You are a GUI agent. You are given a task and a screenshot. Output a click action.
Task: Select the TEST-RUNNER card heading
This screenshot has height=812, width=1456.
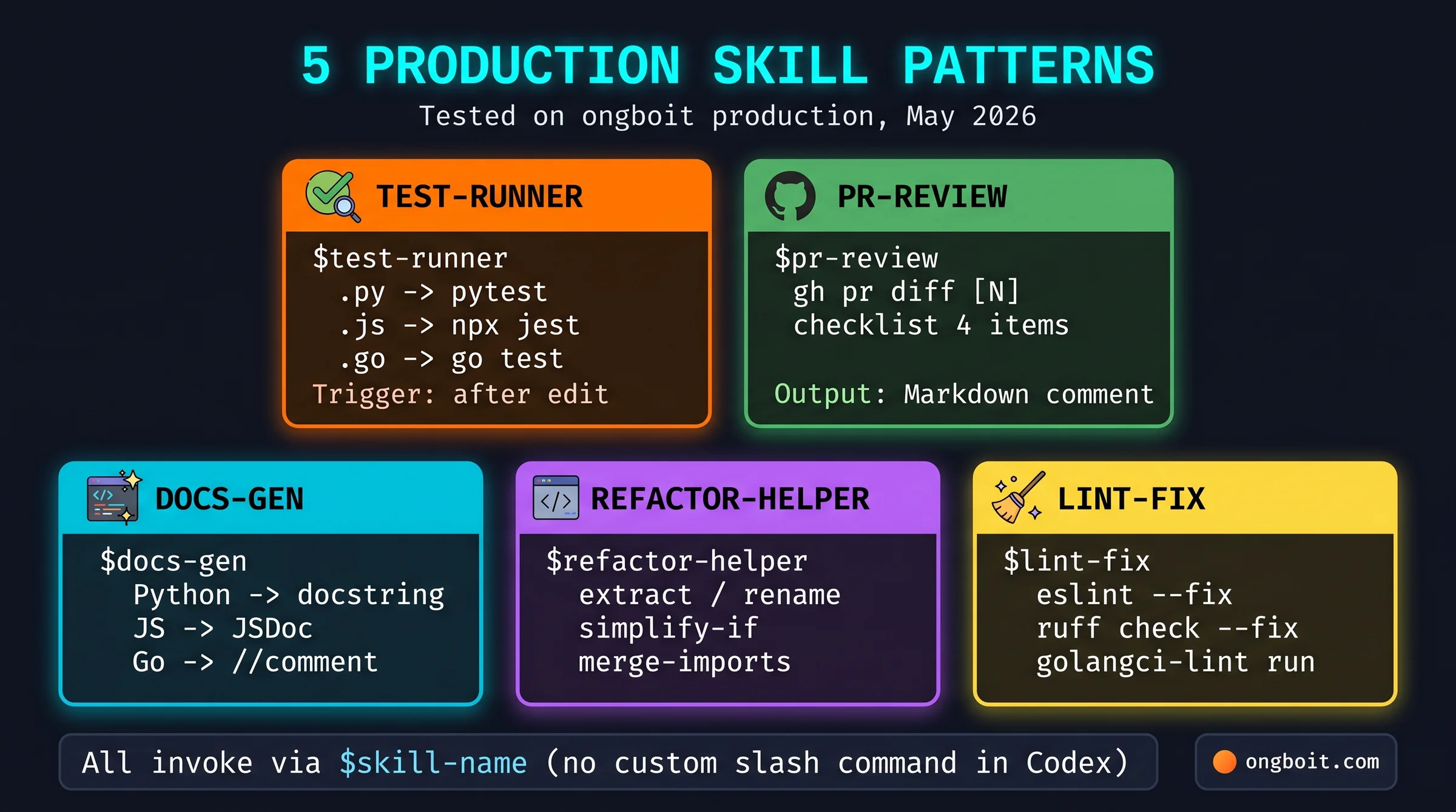tap(479, 196)
